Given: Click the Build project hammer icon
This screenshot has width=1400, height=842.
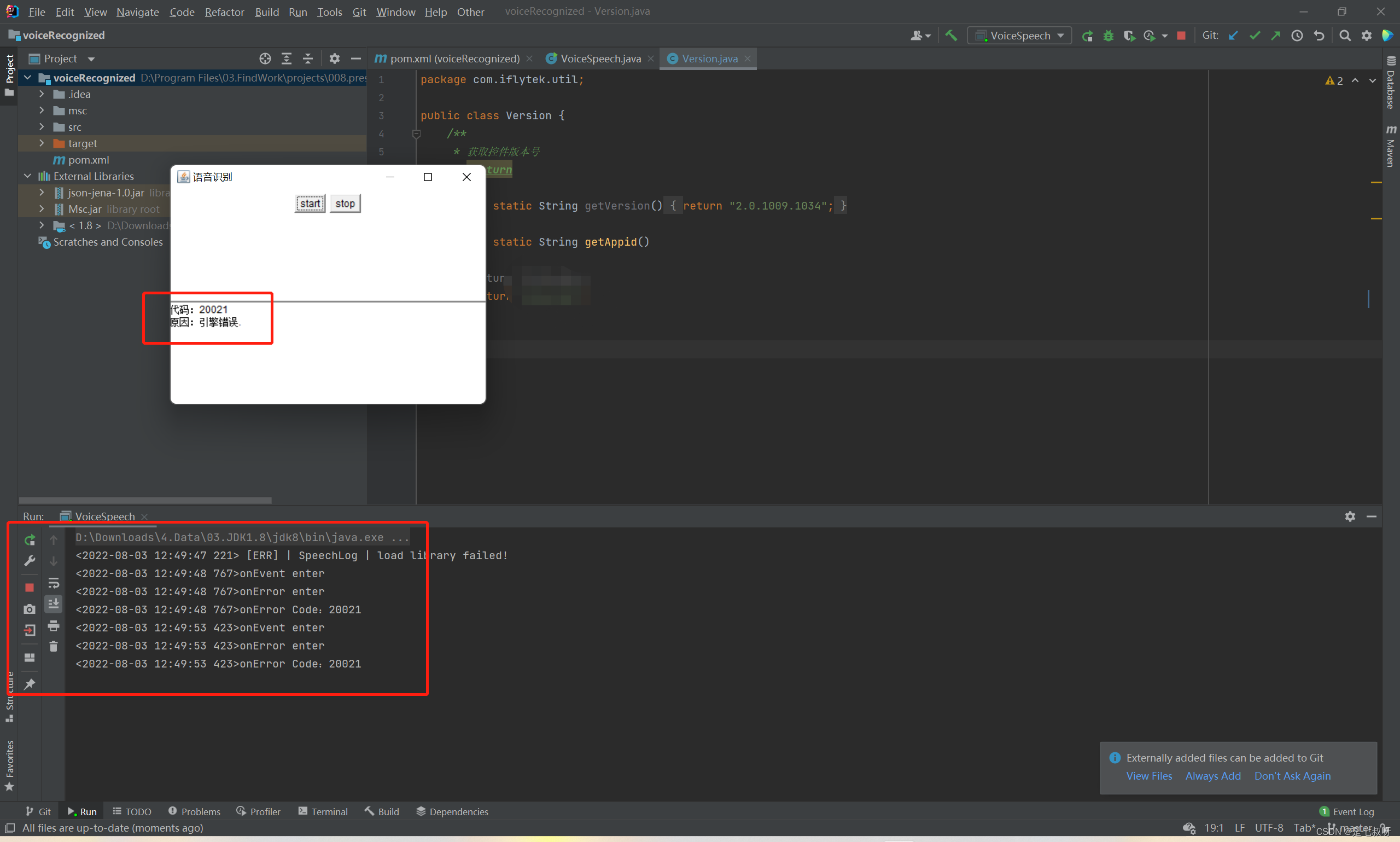Looking at the screenshot, I should (x=951, y=36).
